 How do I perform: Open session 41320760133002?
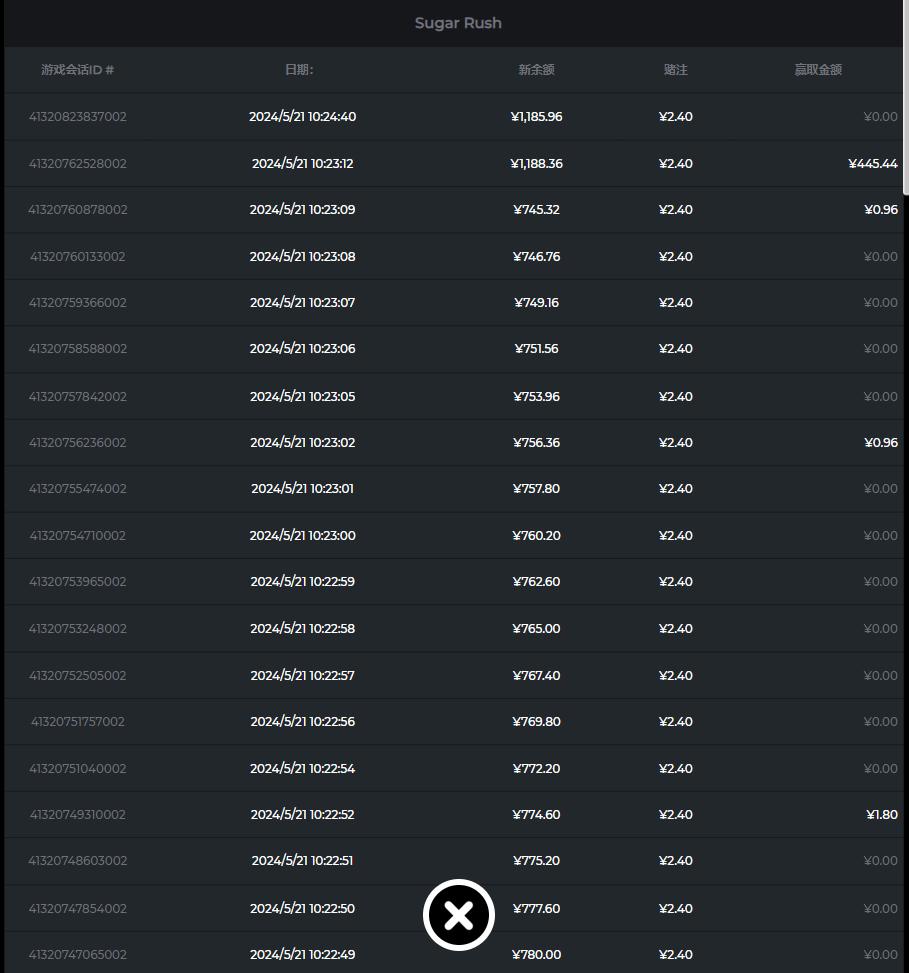[x=78, y=256]
